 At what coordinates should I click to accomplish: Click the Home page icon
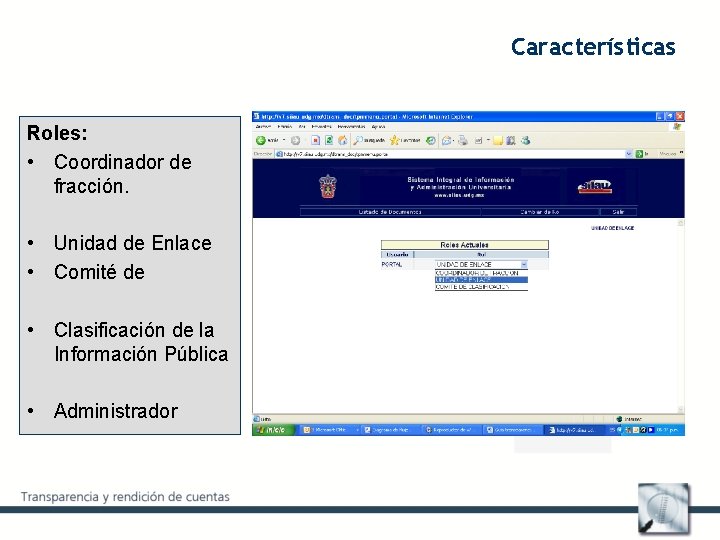point(343,141)
